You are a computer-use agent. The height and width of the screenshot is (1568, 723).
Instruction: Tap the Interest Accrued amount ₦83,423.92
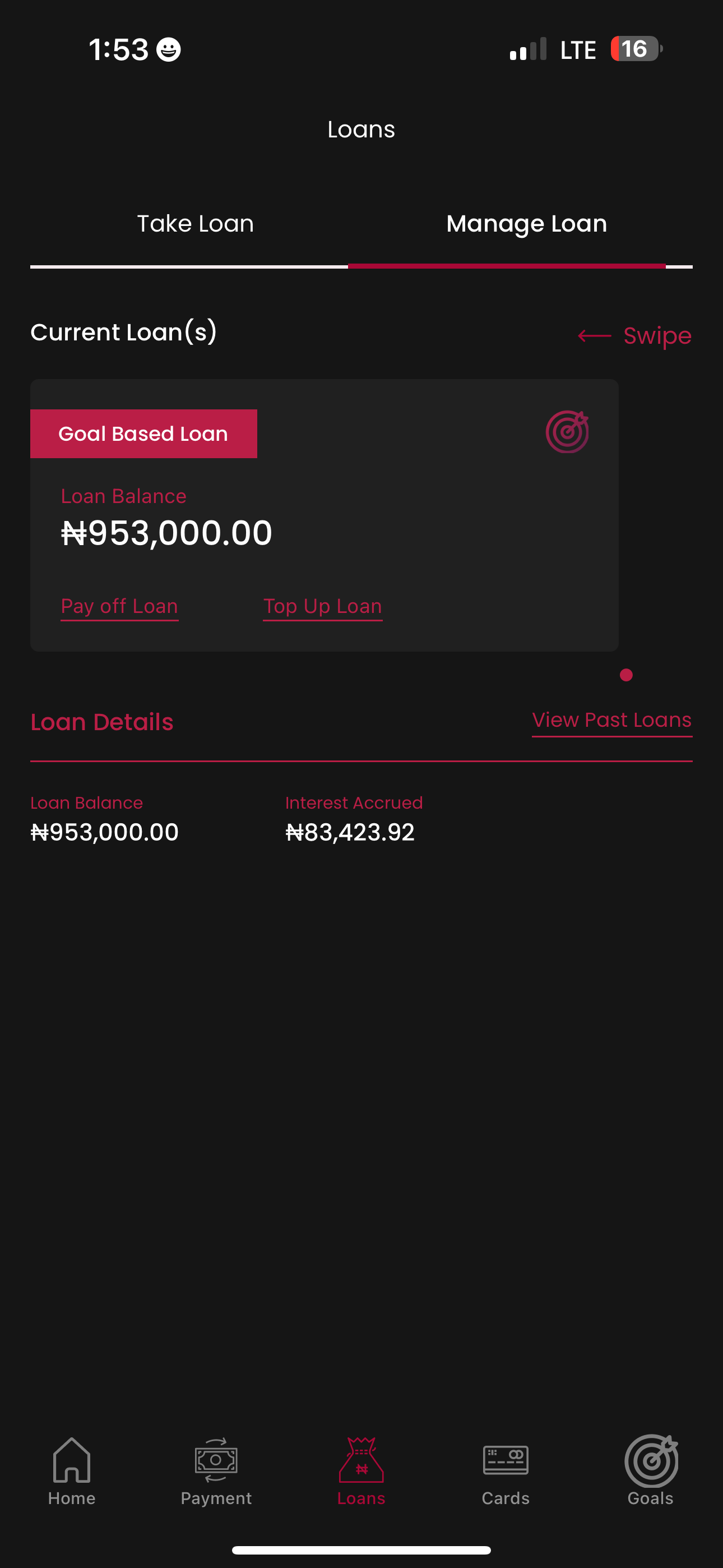tap(350, 832)
